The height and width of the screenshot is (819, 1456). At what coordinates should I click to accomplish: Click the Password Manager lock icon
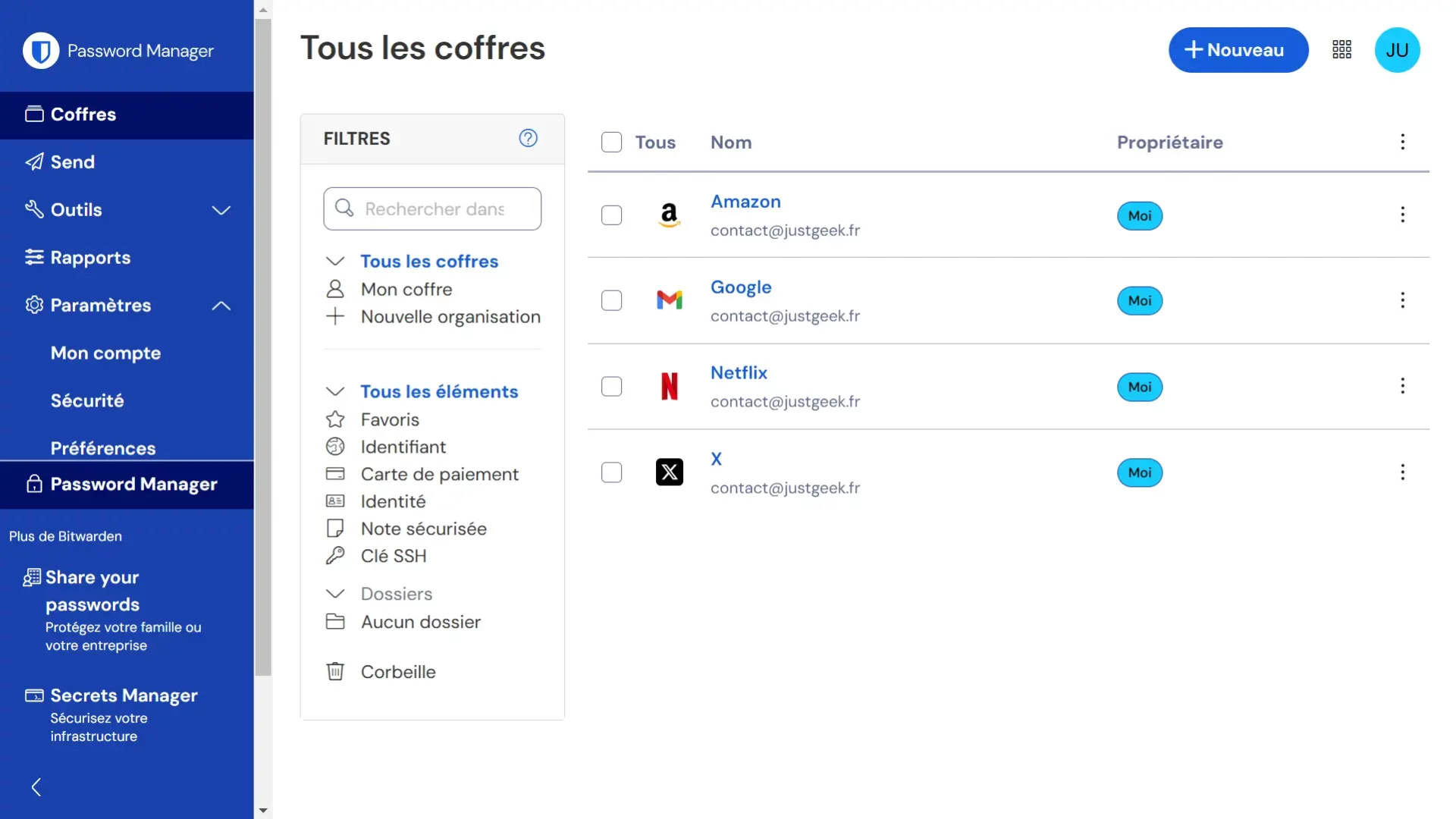tap(33, 484)
